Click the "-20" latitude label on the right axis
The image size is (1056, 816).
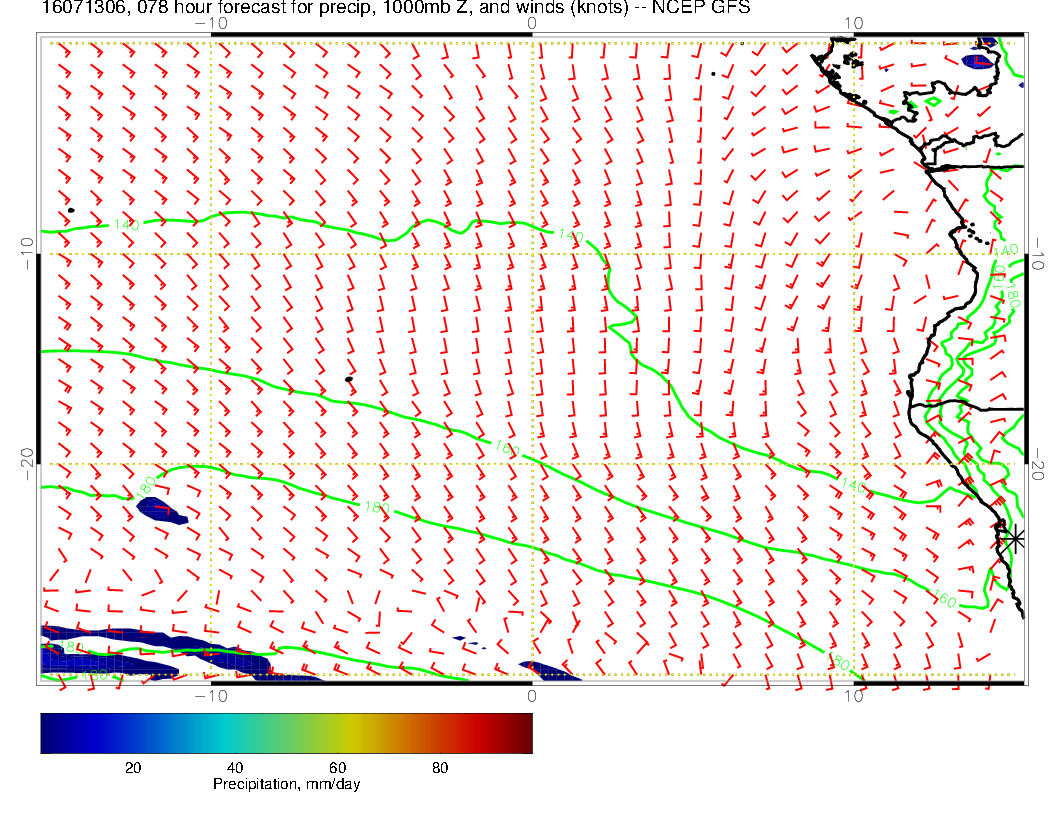pyautogui.click(x=1037, y=464)
